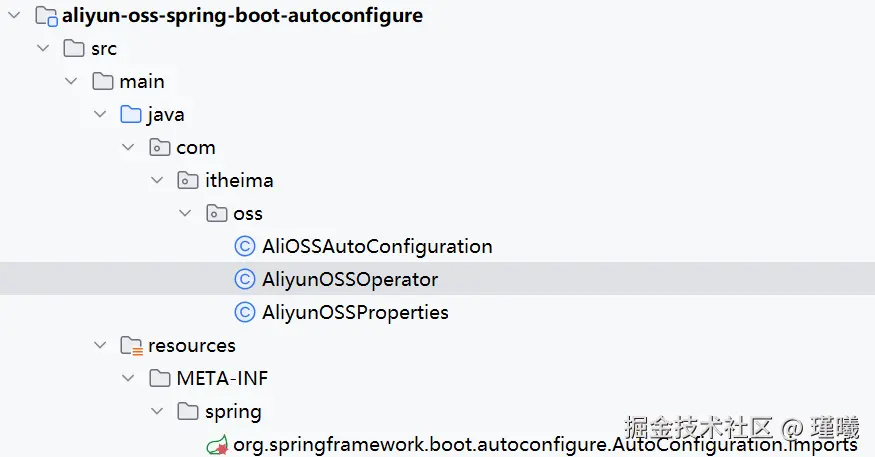Collapse the itheima package chevron
The height and width of the screenshot is (457, 875).
157,181
